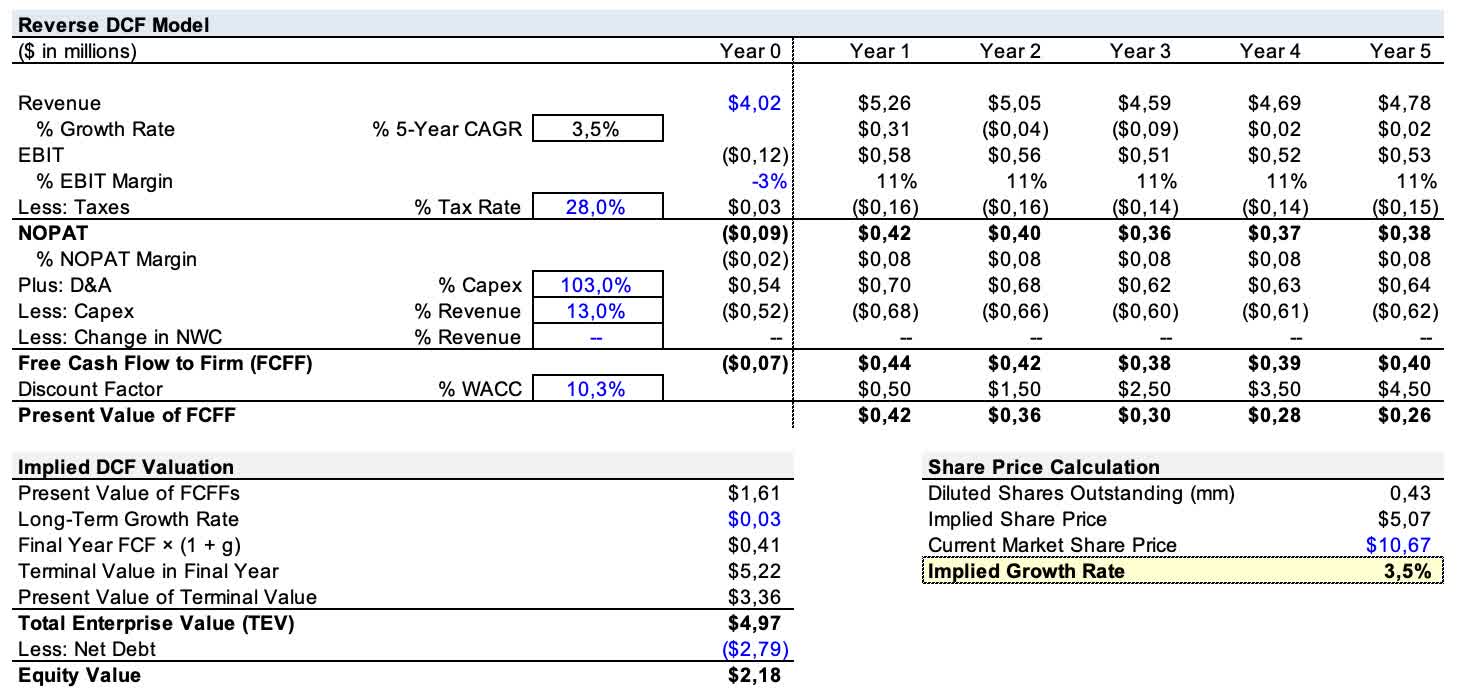Screen dimensions: 1460x700
Task: Select the Net Debt value ($2,79)
Action: click(x=750, y=649)
